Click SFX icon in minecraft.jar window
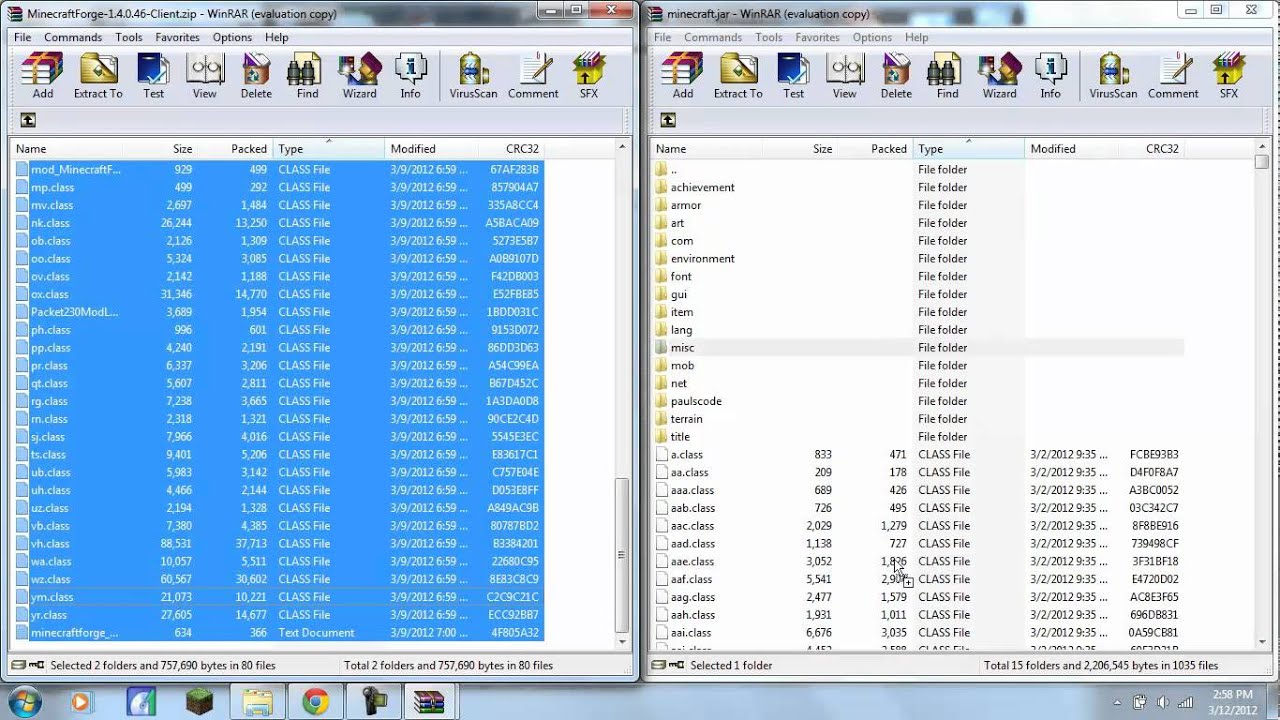Viewport: 1280px width, 720px height. point(1228,76)
